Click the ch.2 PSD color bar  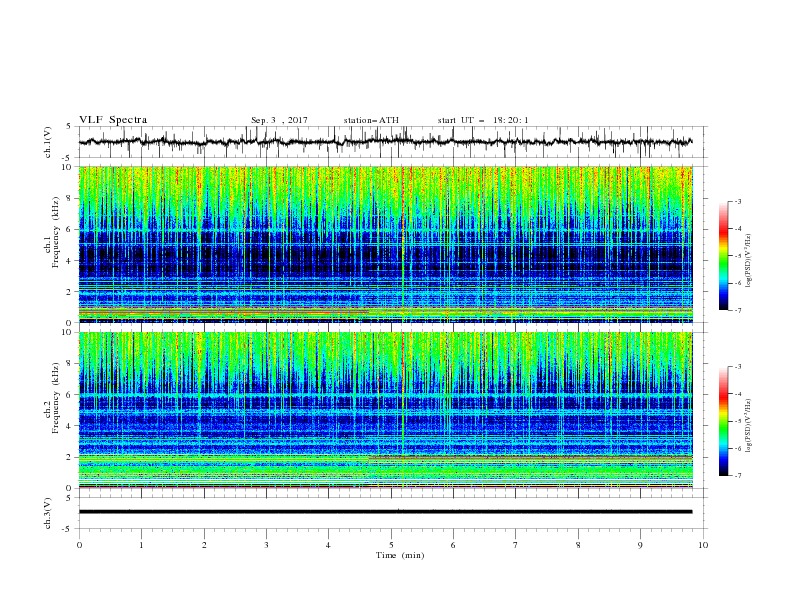click(724, 421)
